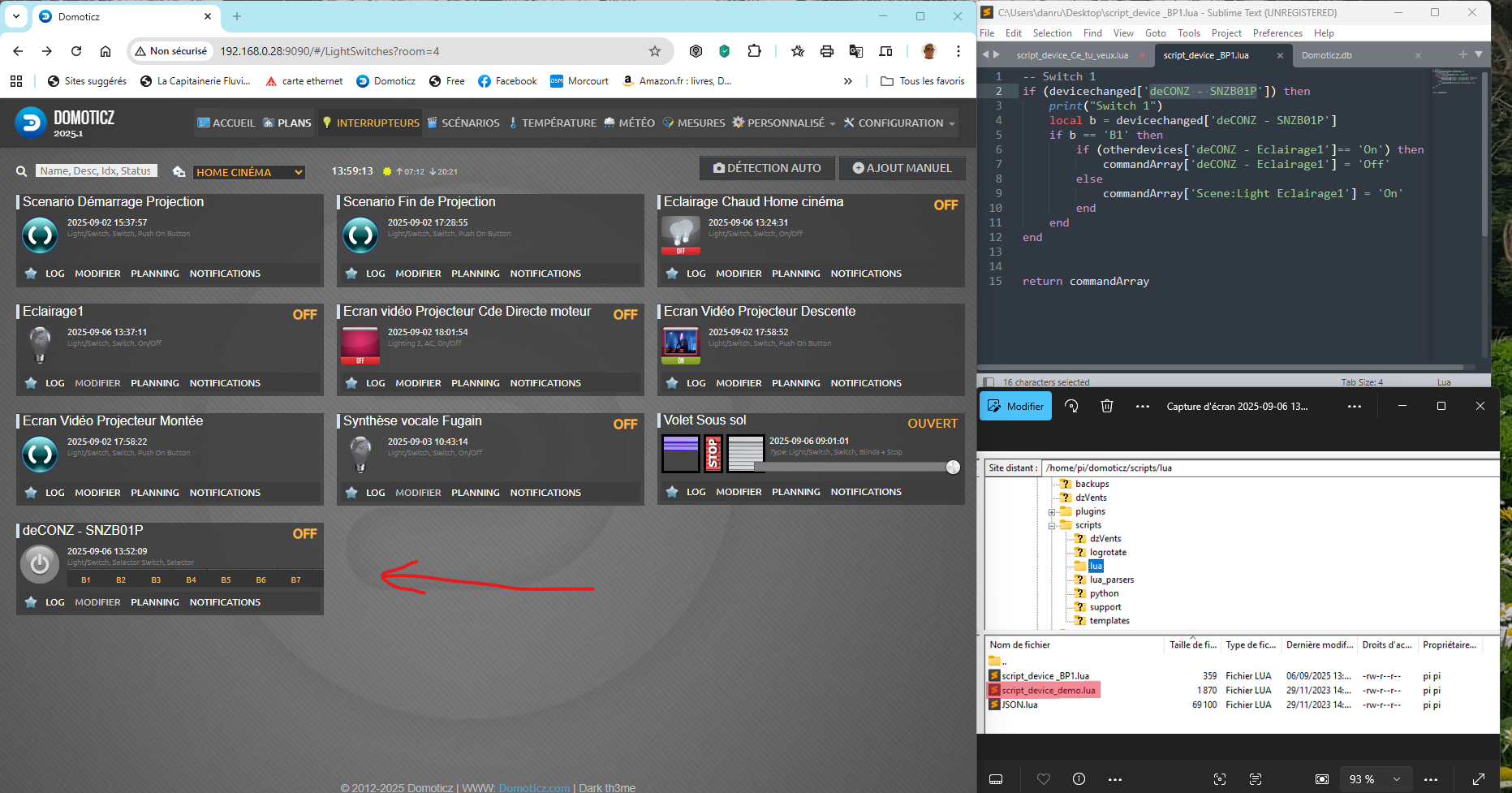Switch to script_device_Ce_tu_veux.lua tab
This screenshot has width=1512, height=793.
[x=1072, y=55]
